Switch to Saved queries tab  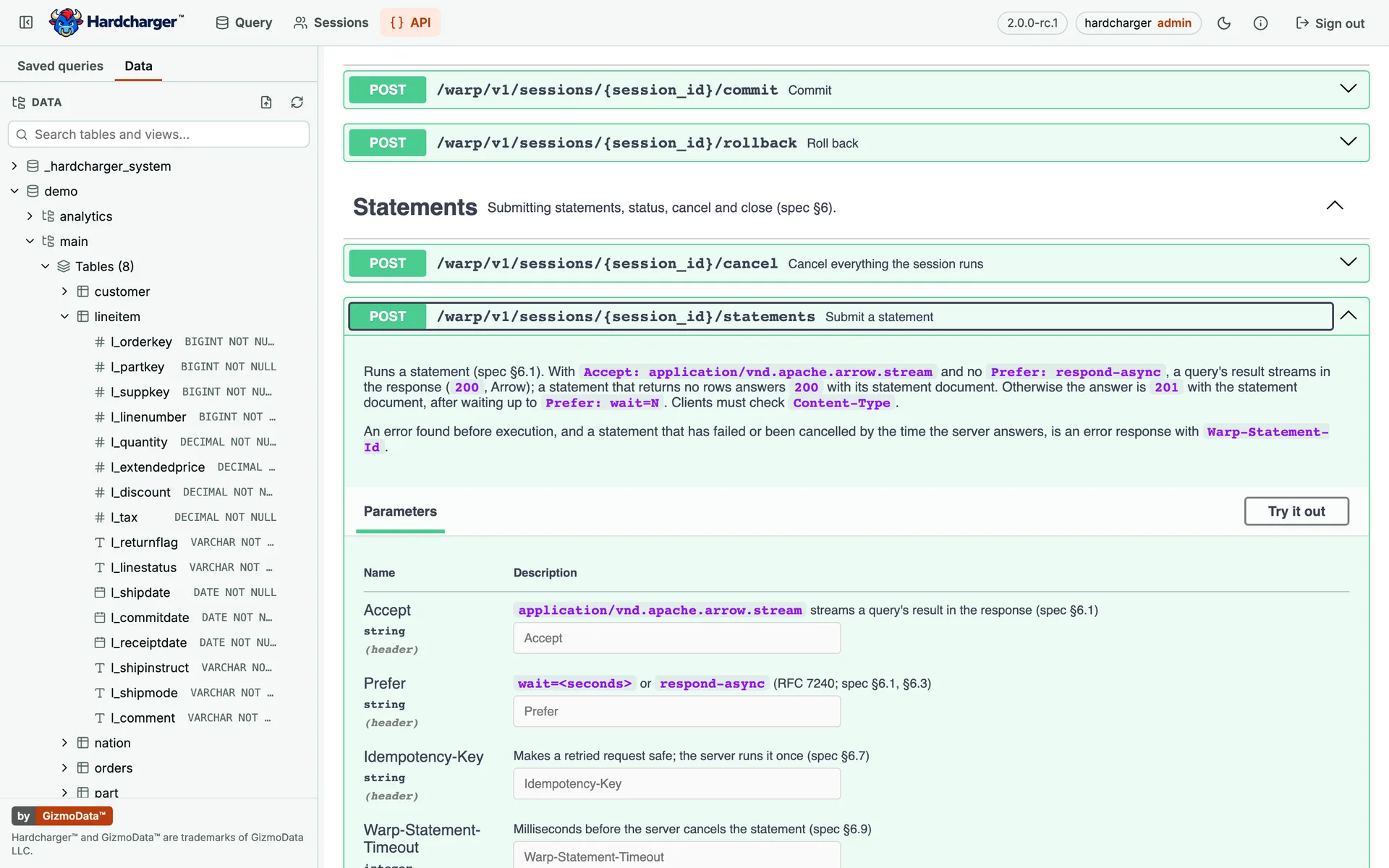tap(60, 66)
